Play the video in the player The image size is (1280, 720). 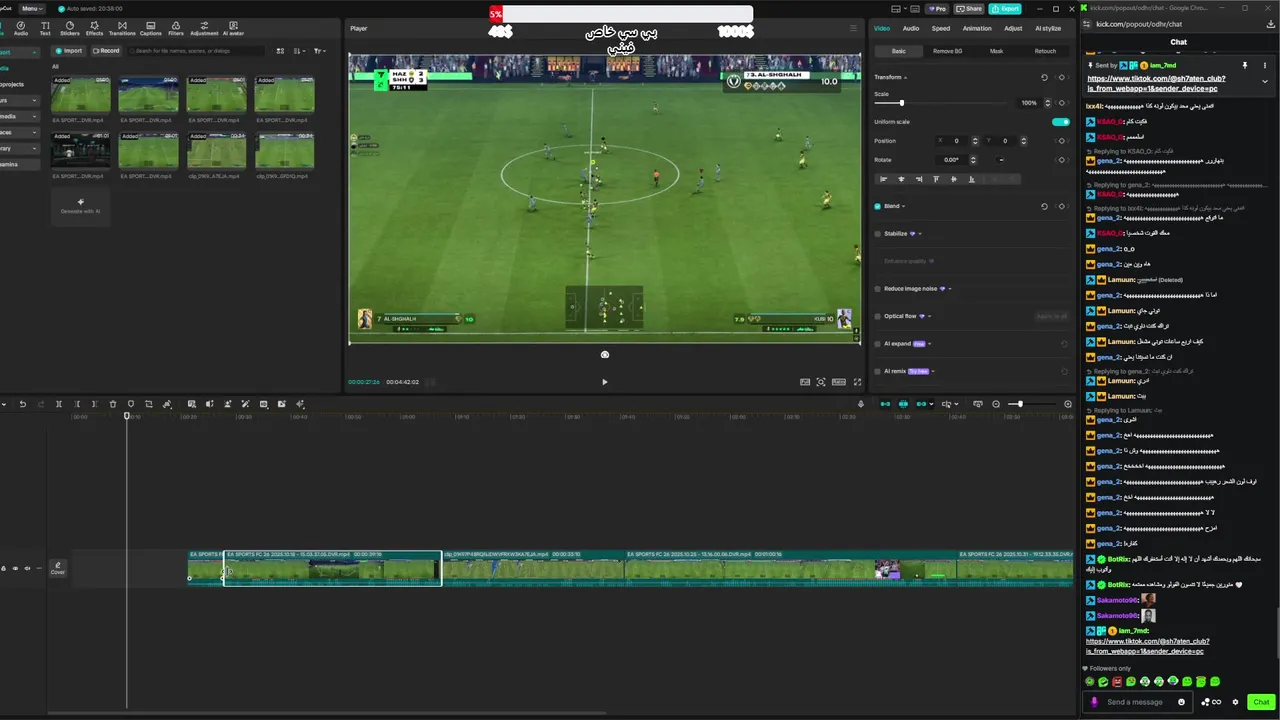(x=604, y=382)
